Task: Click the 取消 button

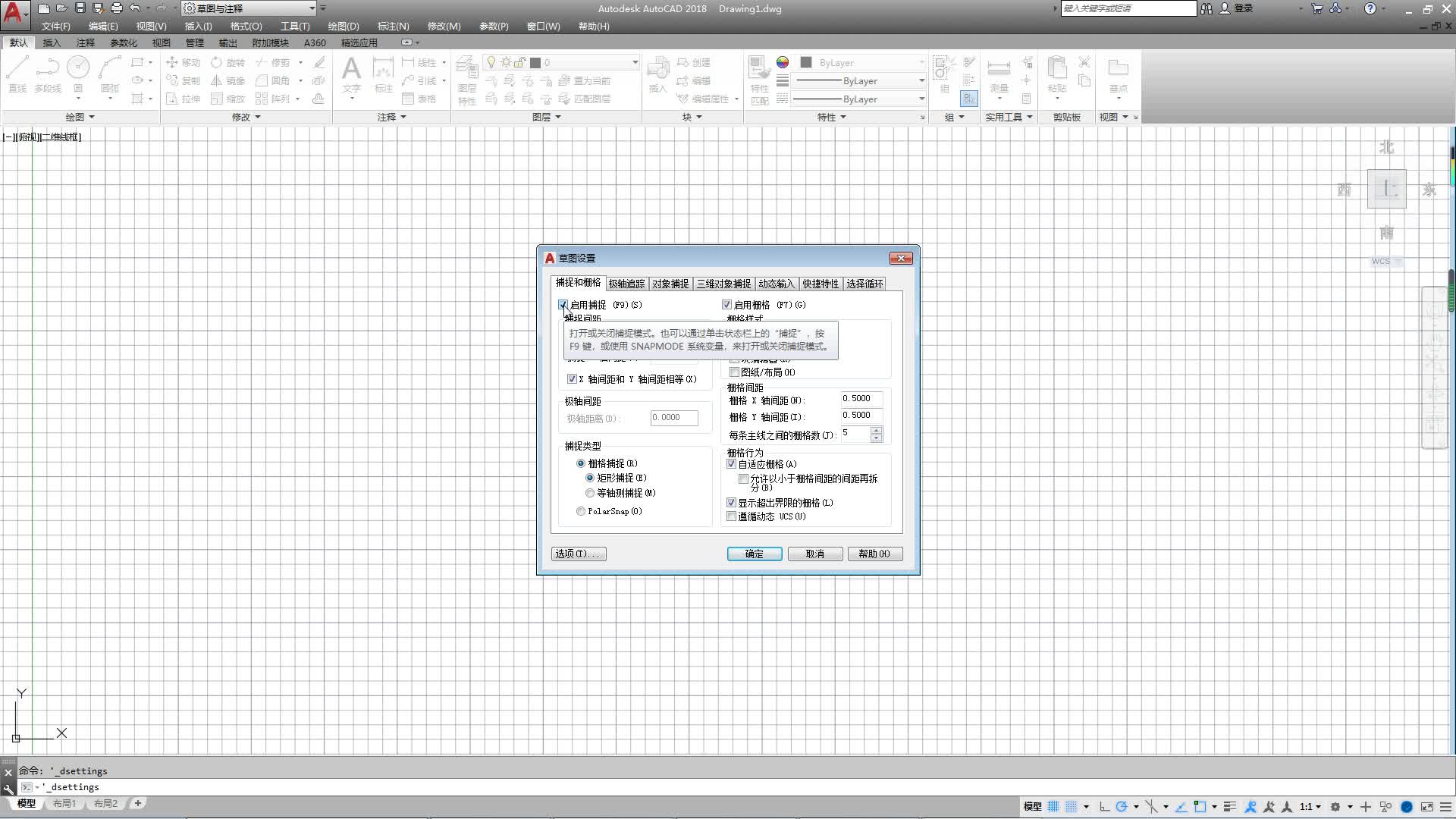Action: 815,554
